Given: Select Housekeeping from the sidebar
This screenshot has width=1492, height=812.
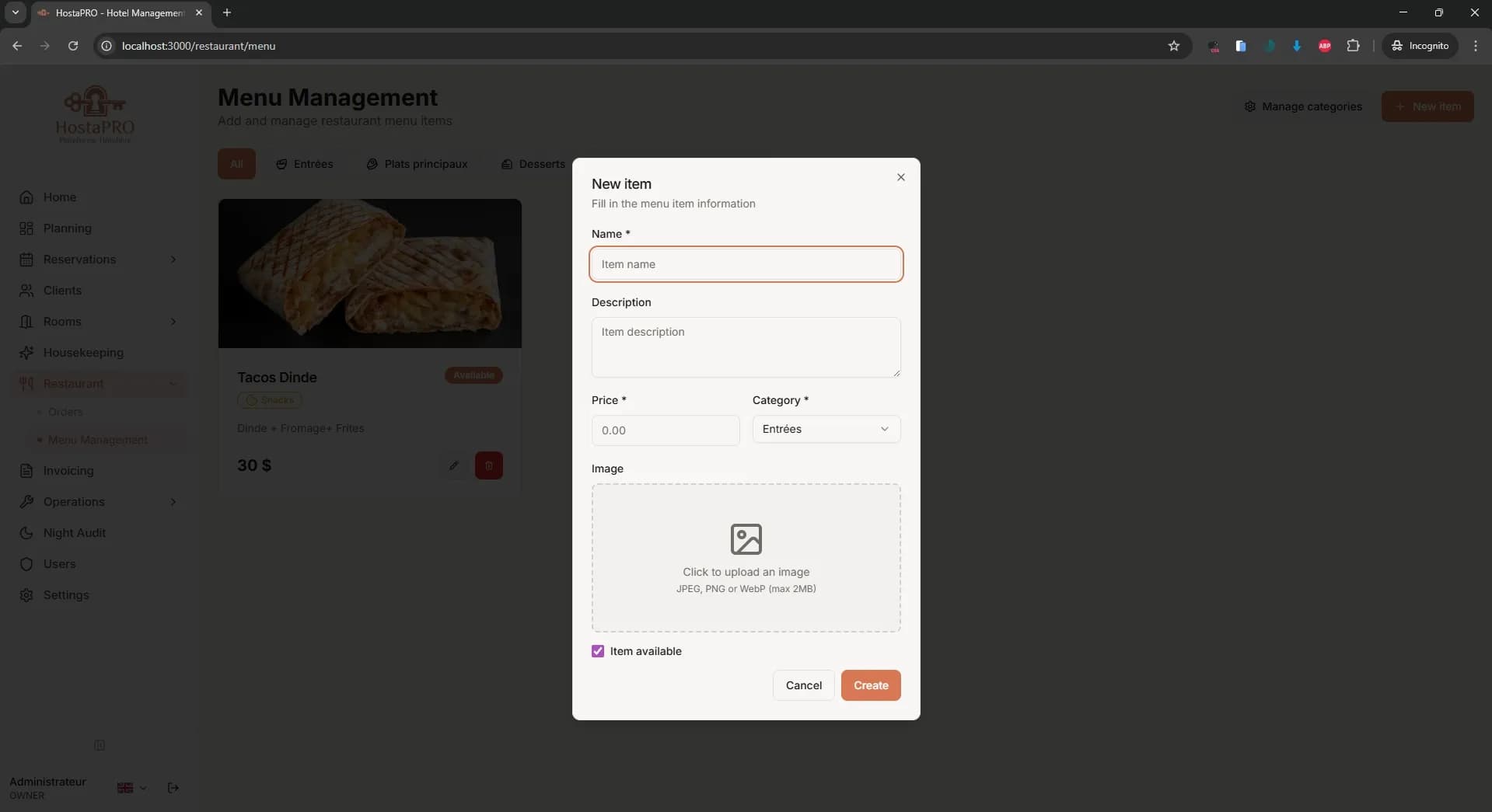Looking at the screenshot, I should click(82, 353).
